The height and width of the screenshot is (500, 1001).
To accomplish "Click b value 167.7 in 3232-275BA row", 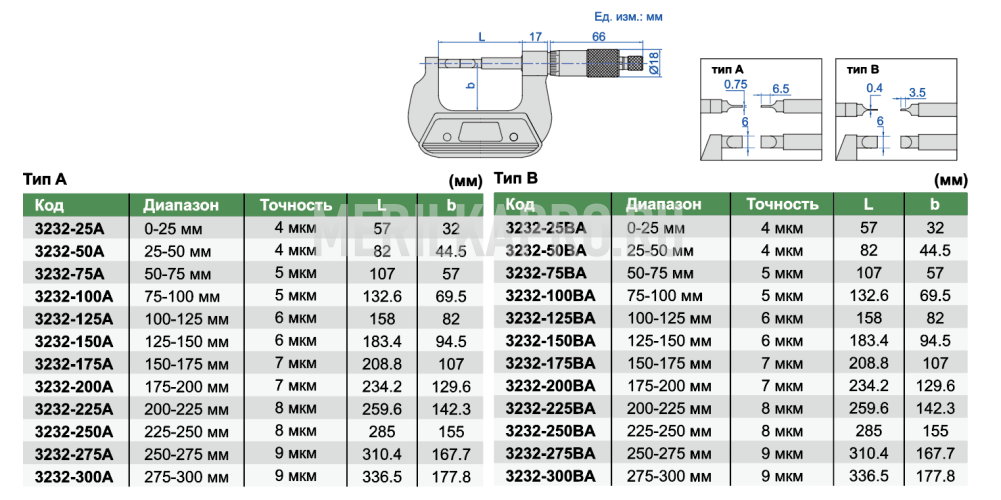I will pos(936,453).
